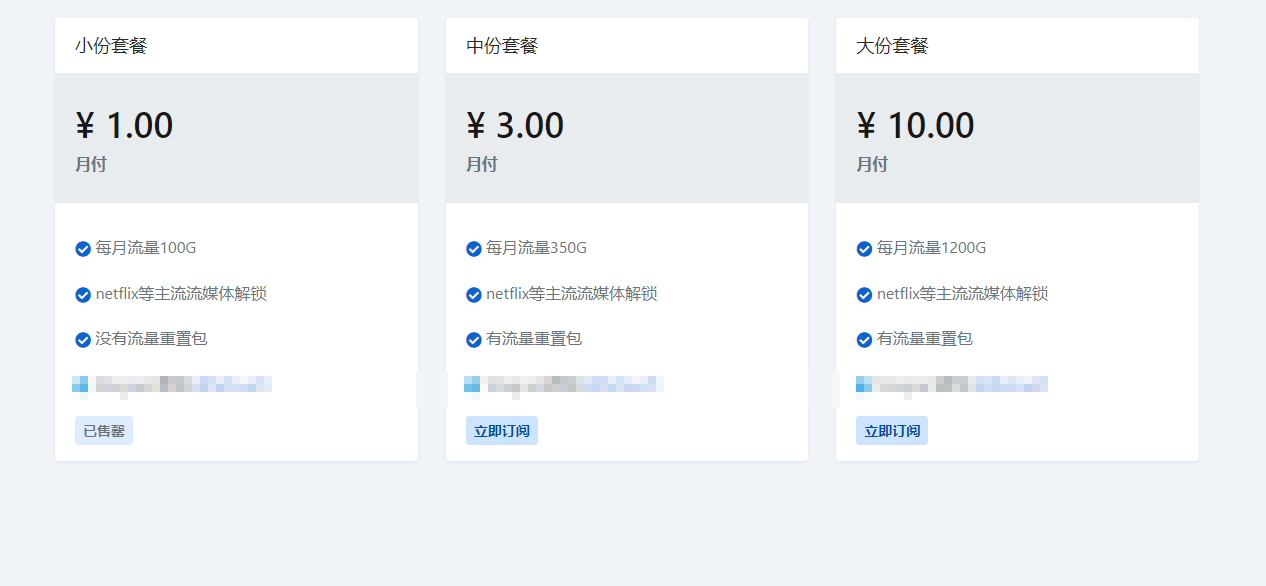Click the checkmark icon beside 每月流量1200G
Screen dimensions: 1266x586
pos(863,248)
